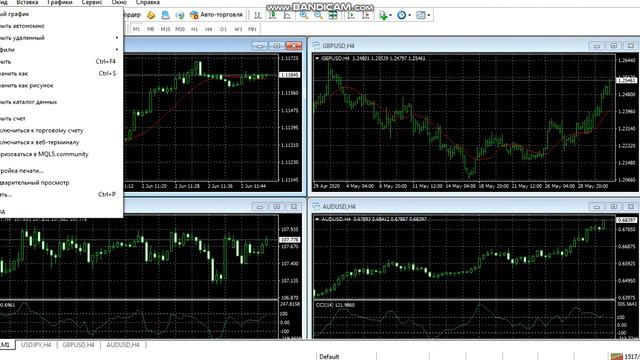This screenshot has height=360, width=640.
Task: Open the Вставка menu
Action: tap(27, 2)
